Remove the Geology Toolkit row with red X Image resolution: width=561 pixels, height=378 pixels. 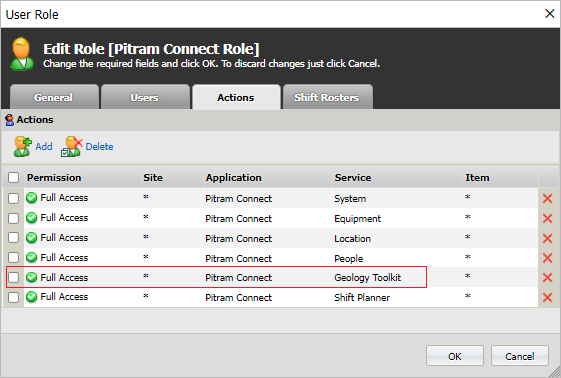tap(547, 278)
